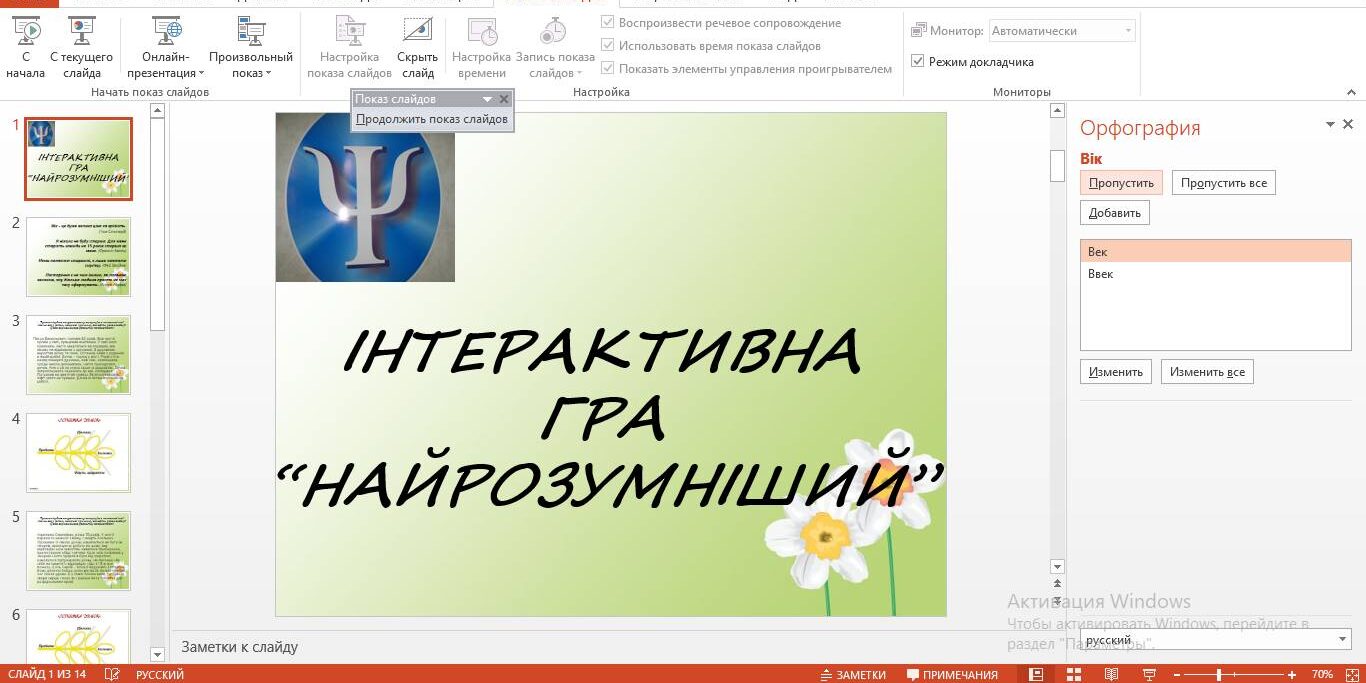Screen dimensions: 1366x683
Task: Open Reading view from the status bar
Action: (1110, 673)
